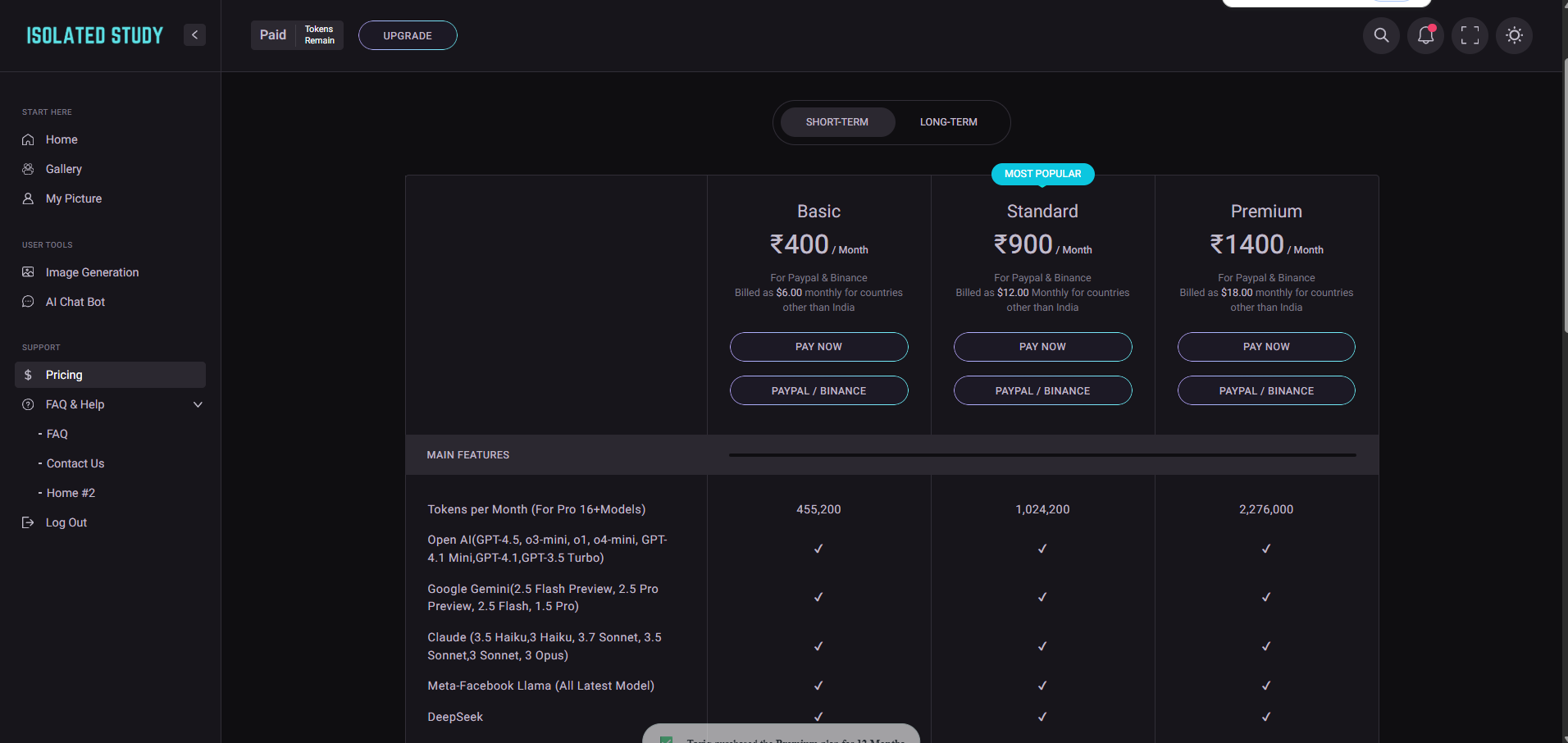This screenshot has height=743, width=1568.
Task: Click the 1,024,200 tokens value
Action: 1042,509
